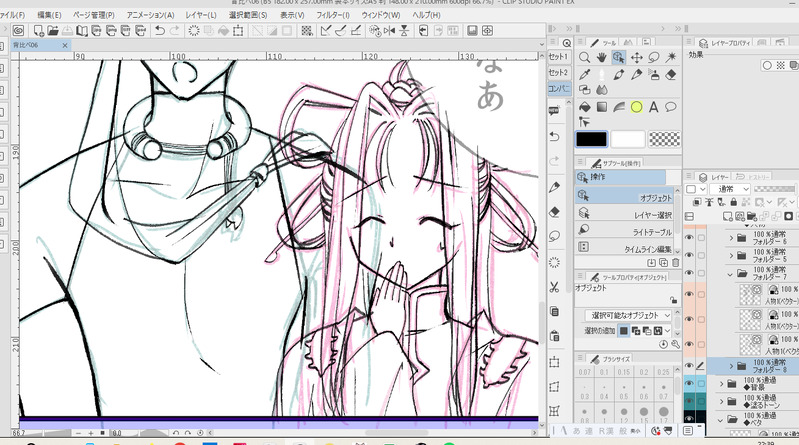The width and height of the screenshot is (799, 445).
Task: Close the 背比べ06 canvas tab
Action: tap(65, 45)
